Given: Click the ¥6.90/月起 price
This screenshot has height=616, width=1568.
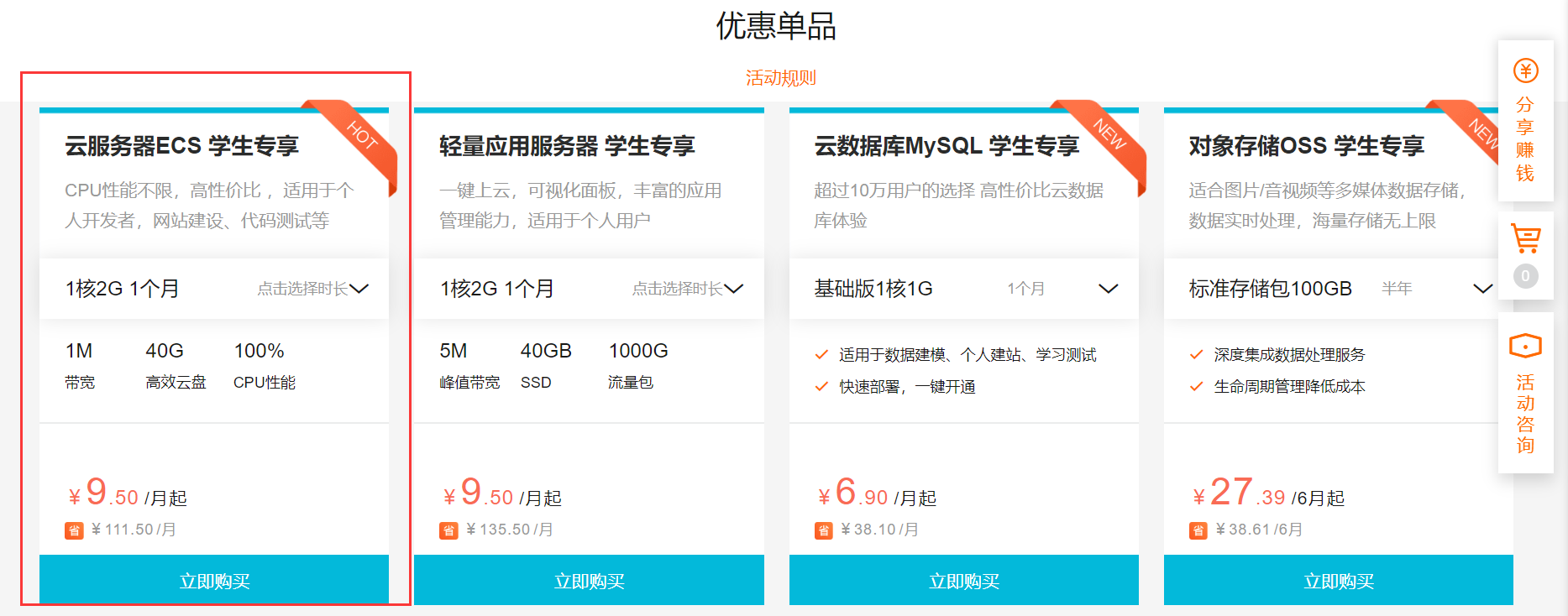Looking at the screenshot, I should (877, 493).
